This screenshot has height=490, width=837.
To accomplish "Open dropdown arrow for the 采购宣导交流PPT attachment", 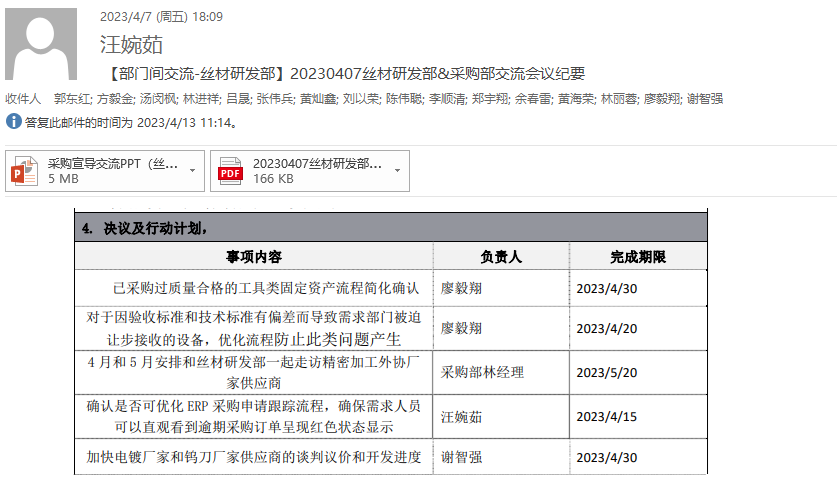I will (x=192, y=171).
